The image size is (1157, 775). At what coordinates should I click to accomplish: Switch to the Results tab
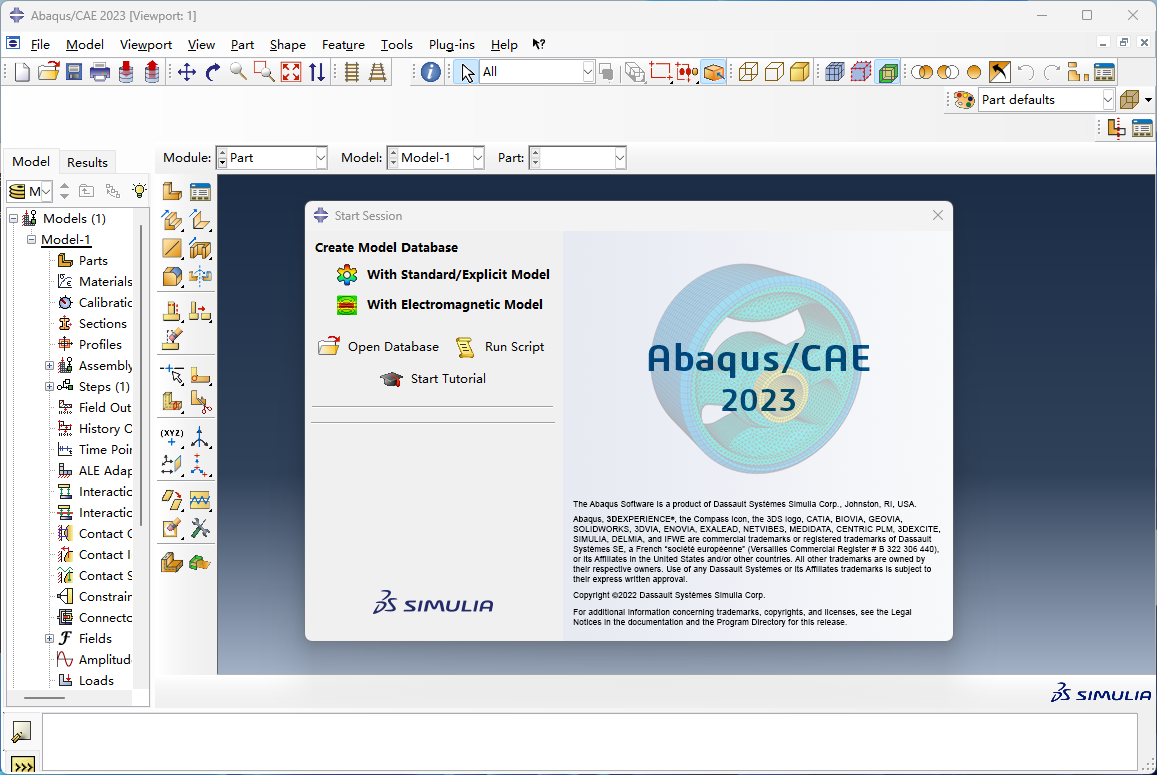coord(87,162)
